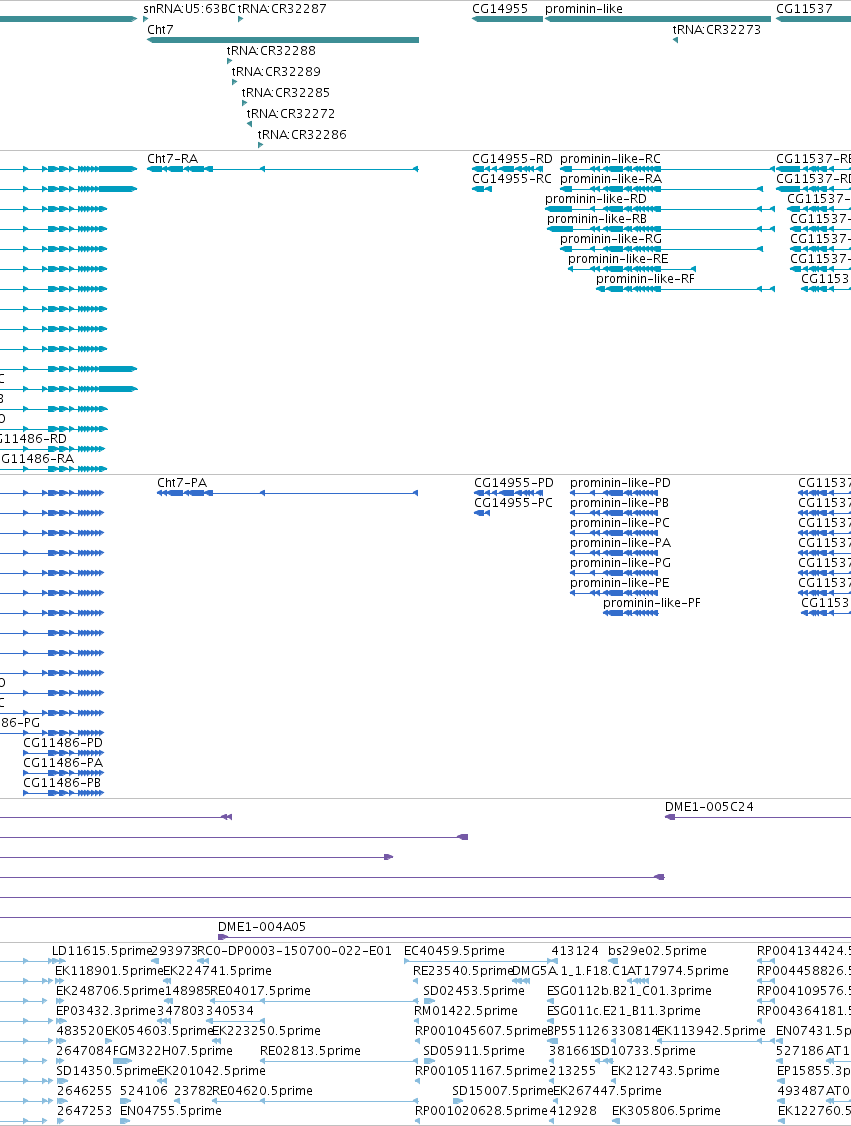Open the prominin-like-RC transcript
Viewport: 851px width, 1126px height.
(610, 159)
